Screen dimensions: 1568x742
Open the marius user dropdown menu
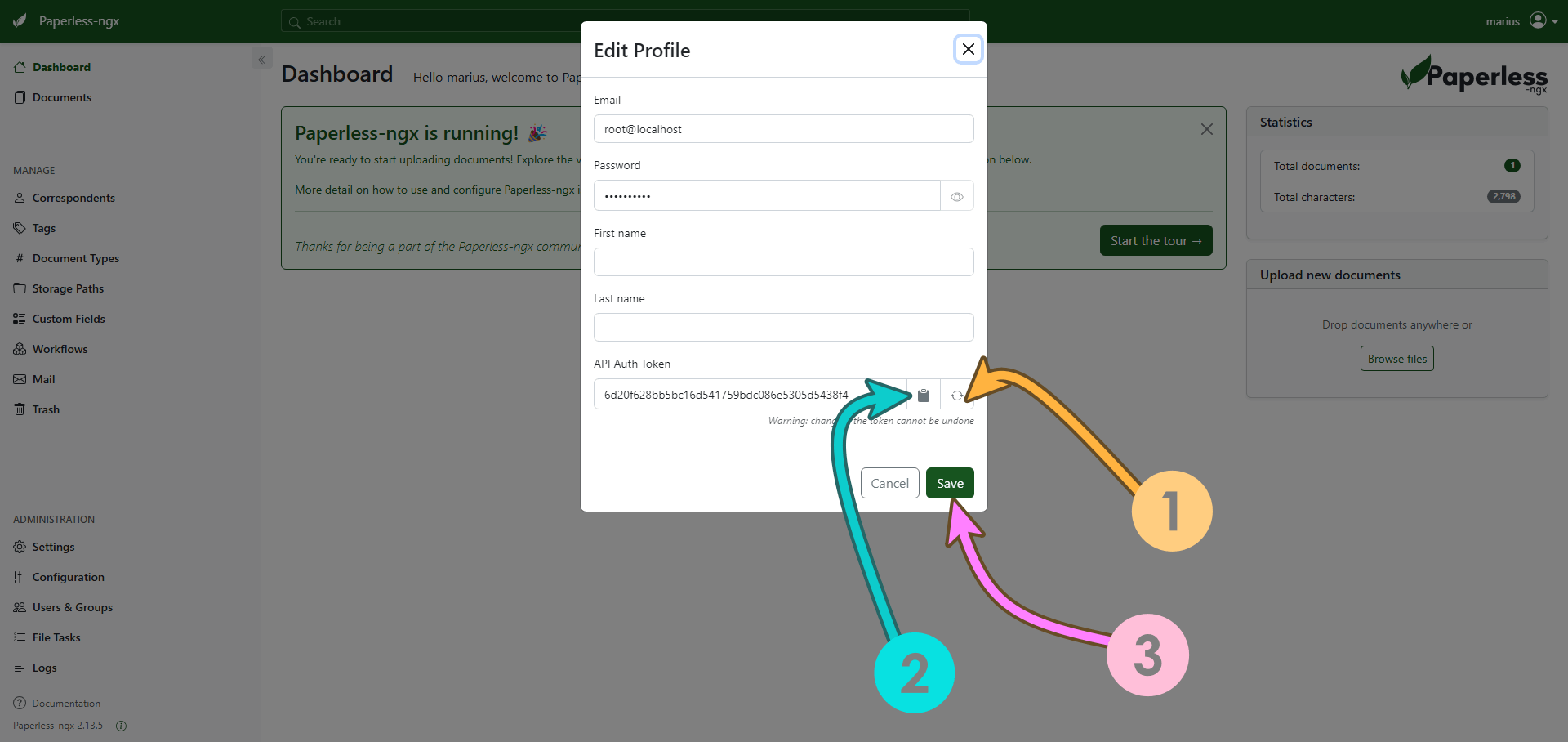pos(1521,21)
